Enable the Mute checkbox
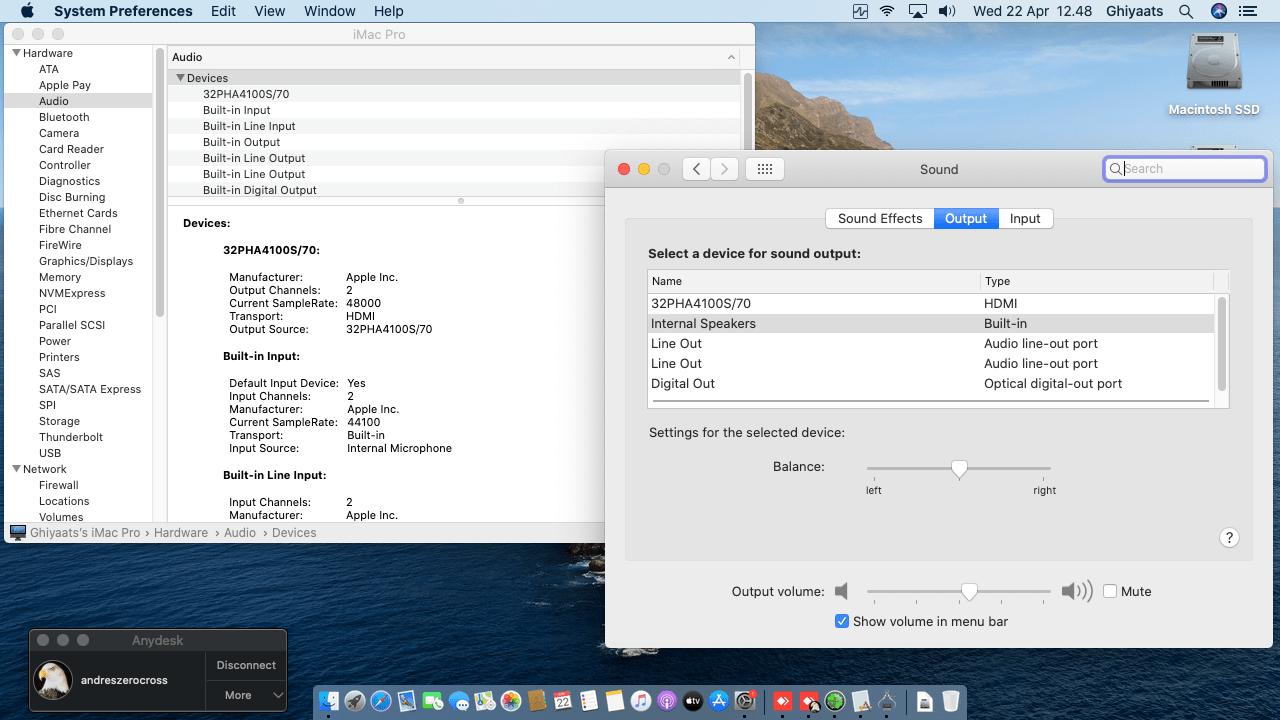 click(x=1110, y=591)
